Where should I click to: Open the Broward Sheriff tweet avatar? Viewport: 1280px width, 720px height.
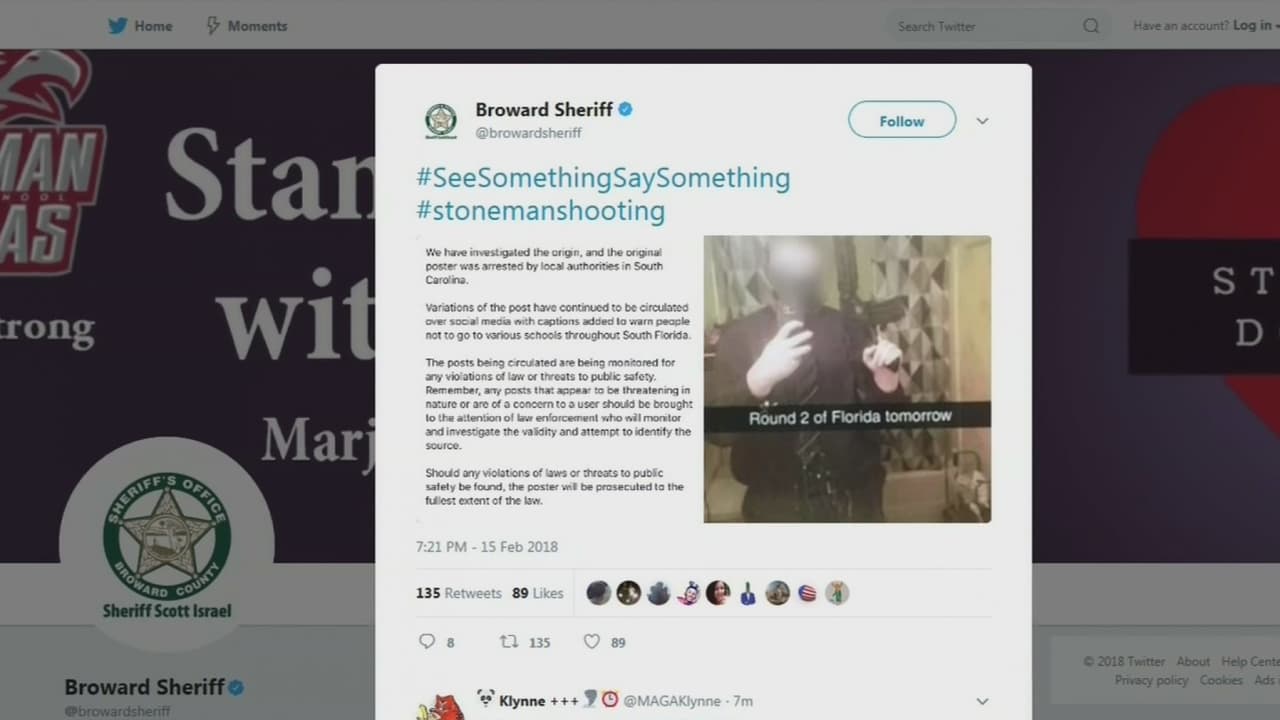coord(440,121)
